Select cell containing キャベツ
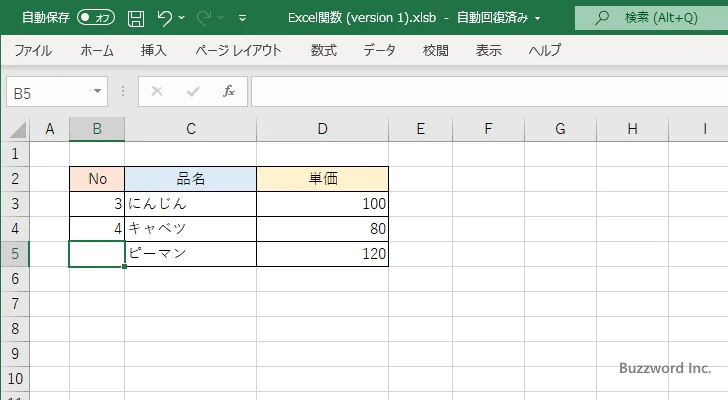 click(191, 229)
